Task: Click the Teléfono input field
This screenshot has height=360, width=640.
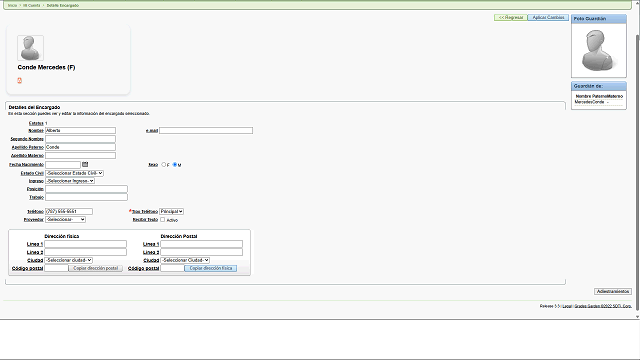Action: pos(69,211)
